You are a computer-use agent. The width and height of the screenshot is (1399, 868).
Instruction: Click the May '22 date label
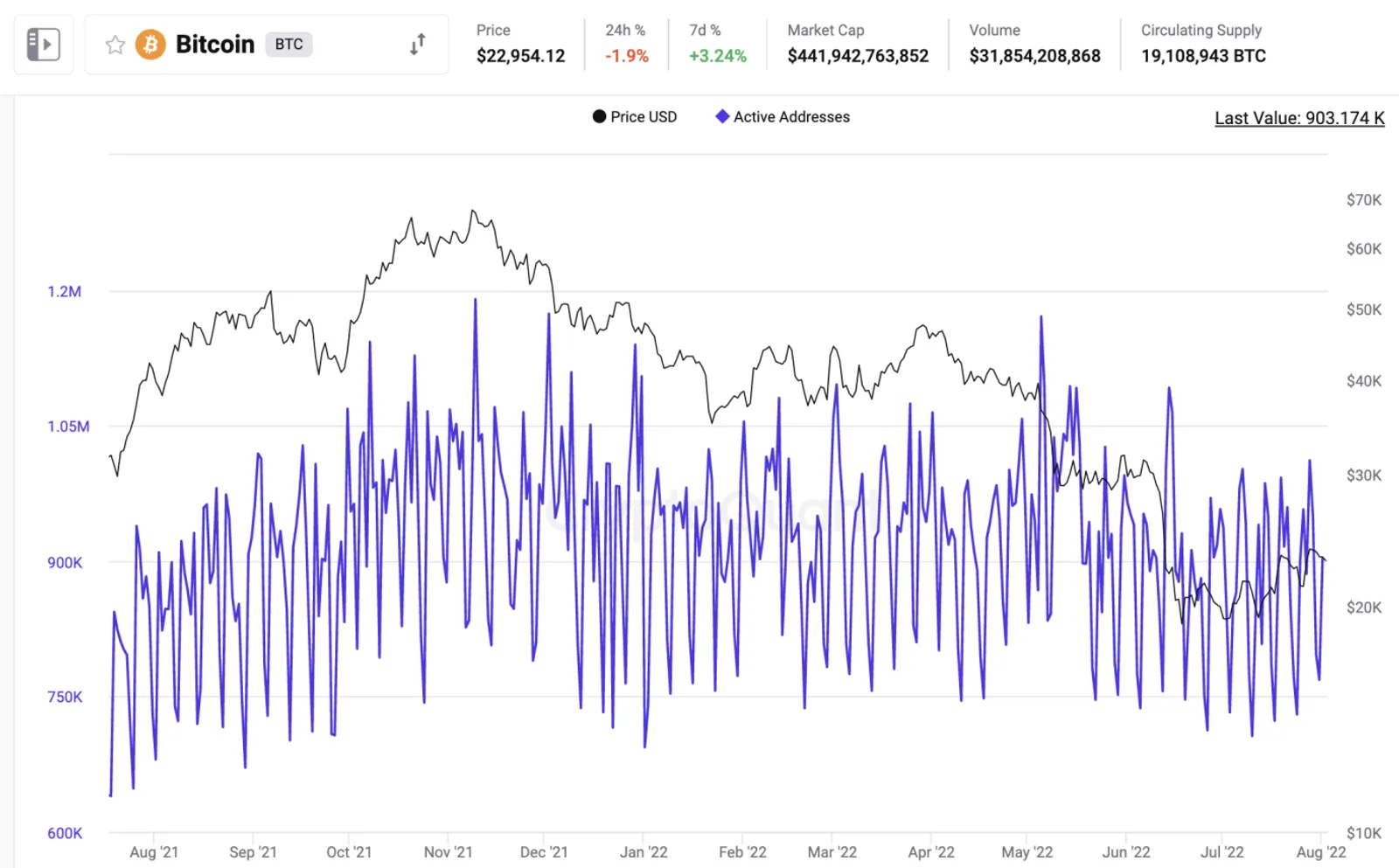coord(1027,852)
